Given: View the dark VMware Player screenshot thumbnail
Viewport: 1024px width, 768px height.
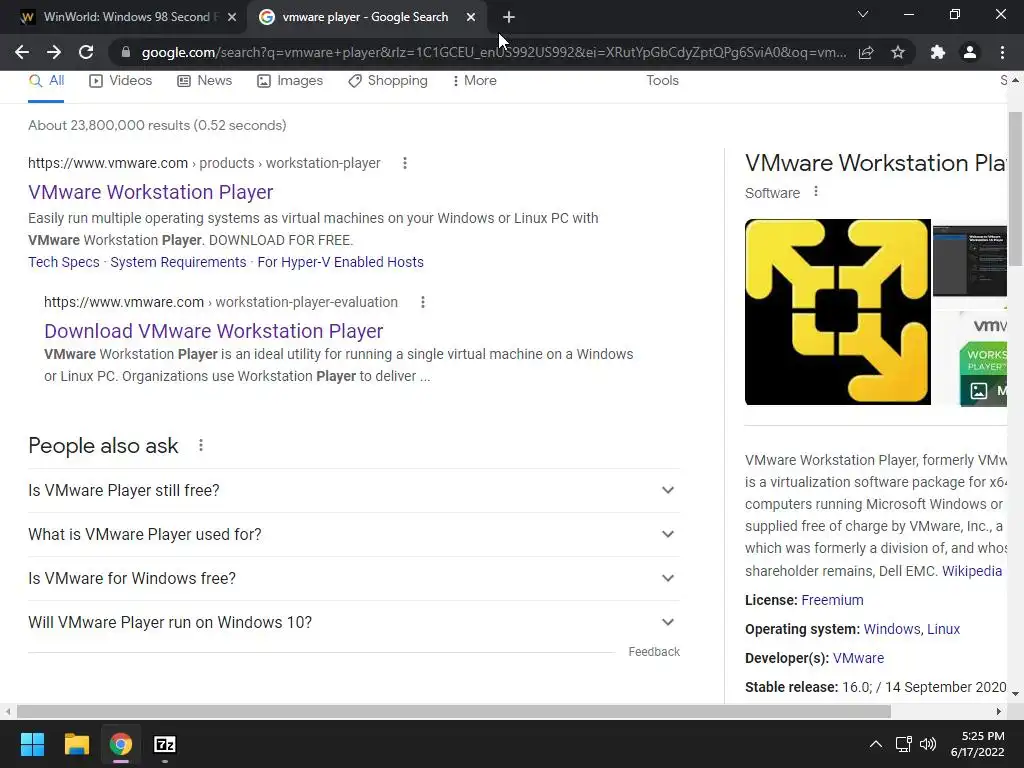Looking at the screenshot, I should pos(970,261).
